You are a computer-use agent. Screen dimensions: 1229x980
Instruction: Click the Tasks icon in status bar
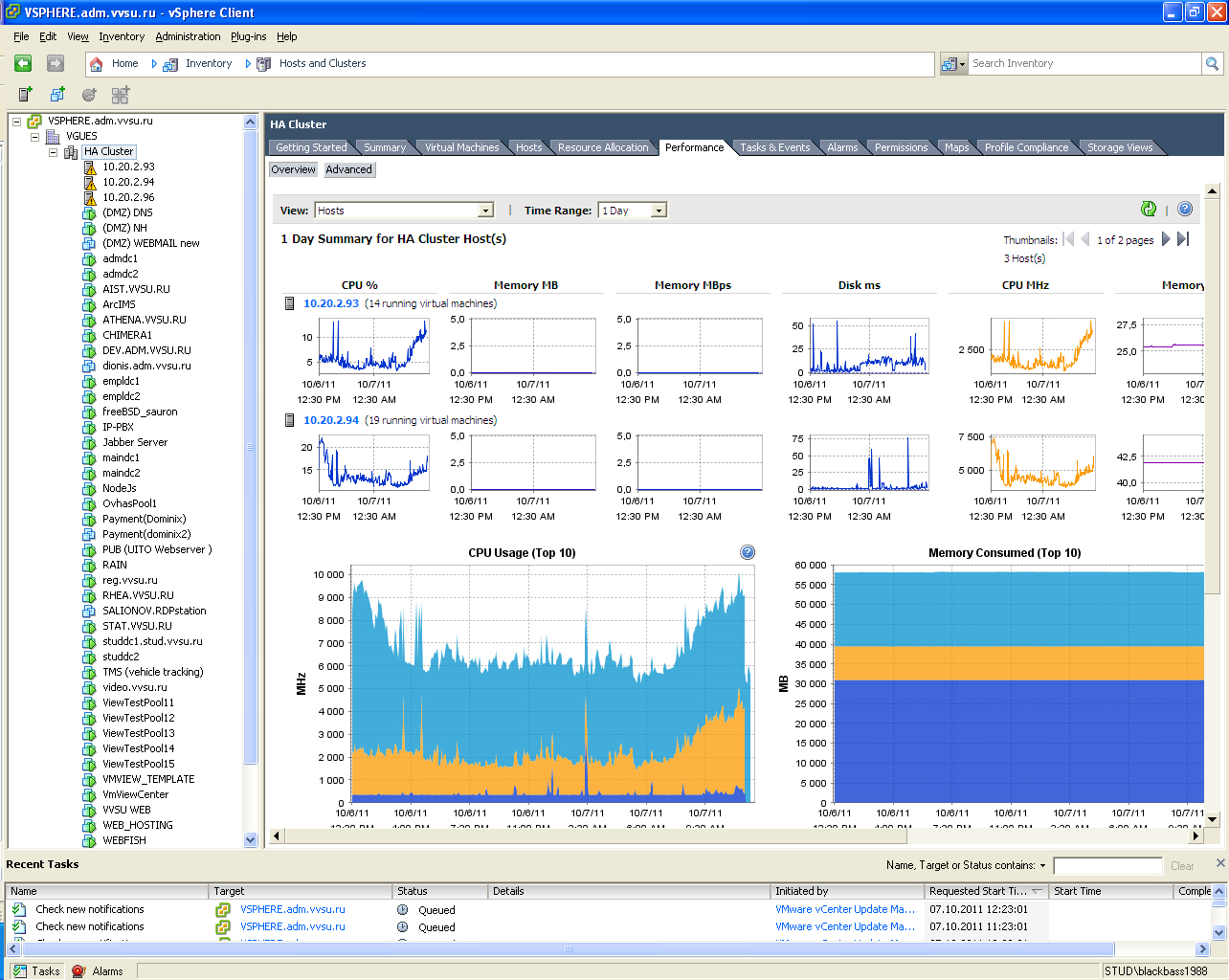(19, 970)
